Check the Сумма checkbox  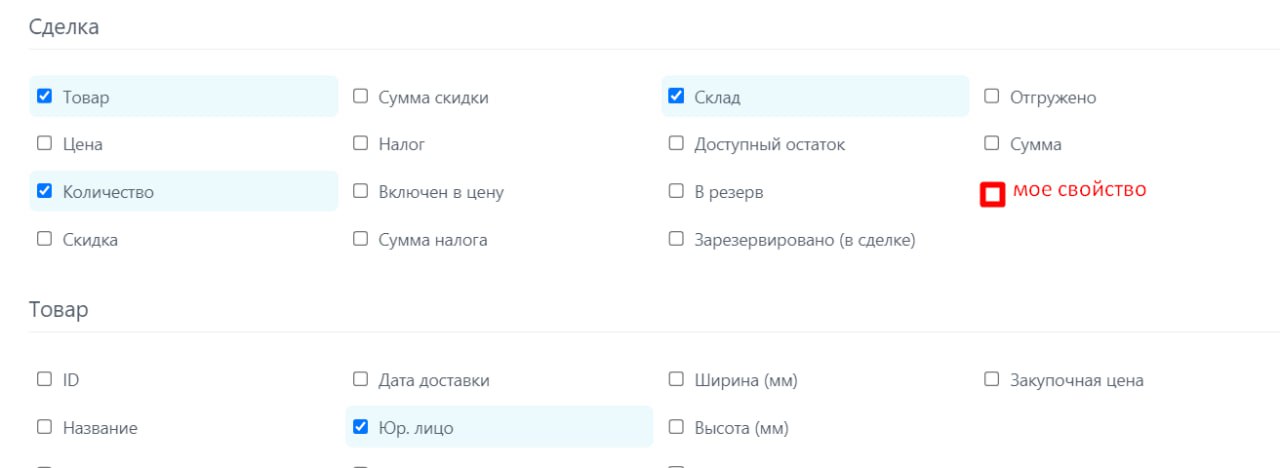pos(992,144)
